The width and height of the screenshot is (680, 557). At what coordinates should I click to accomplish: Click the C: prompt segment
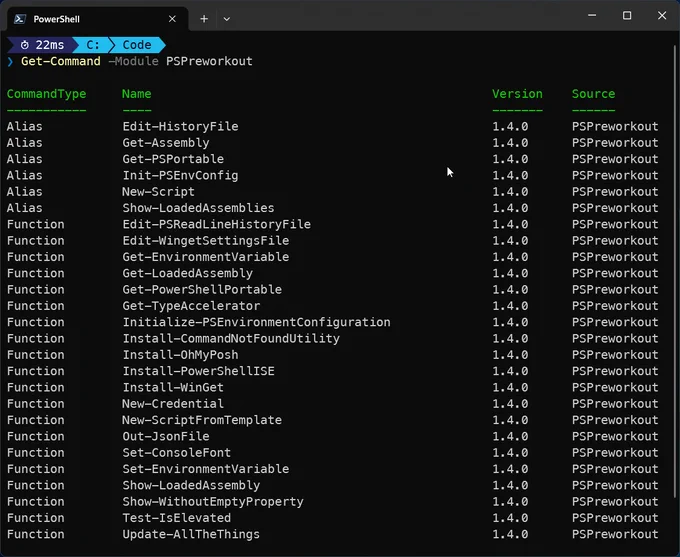[x=93, y=45]
